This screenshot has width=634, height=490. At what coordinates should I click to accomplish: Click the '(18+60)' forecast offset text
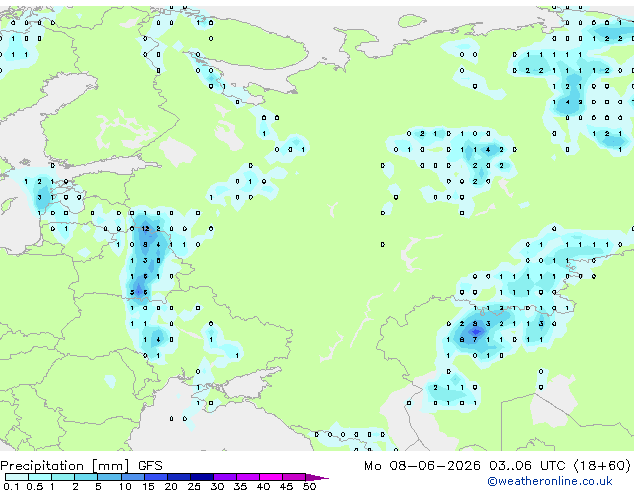pos(602,466)
